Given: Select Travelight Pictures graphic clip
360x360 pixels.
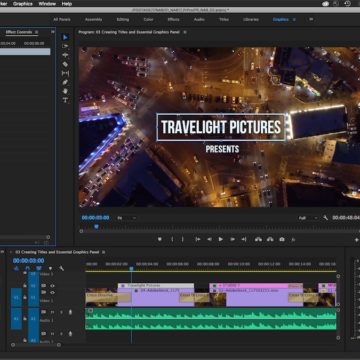Looking at the screenshot, I should point(156,286).
